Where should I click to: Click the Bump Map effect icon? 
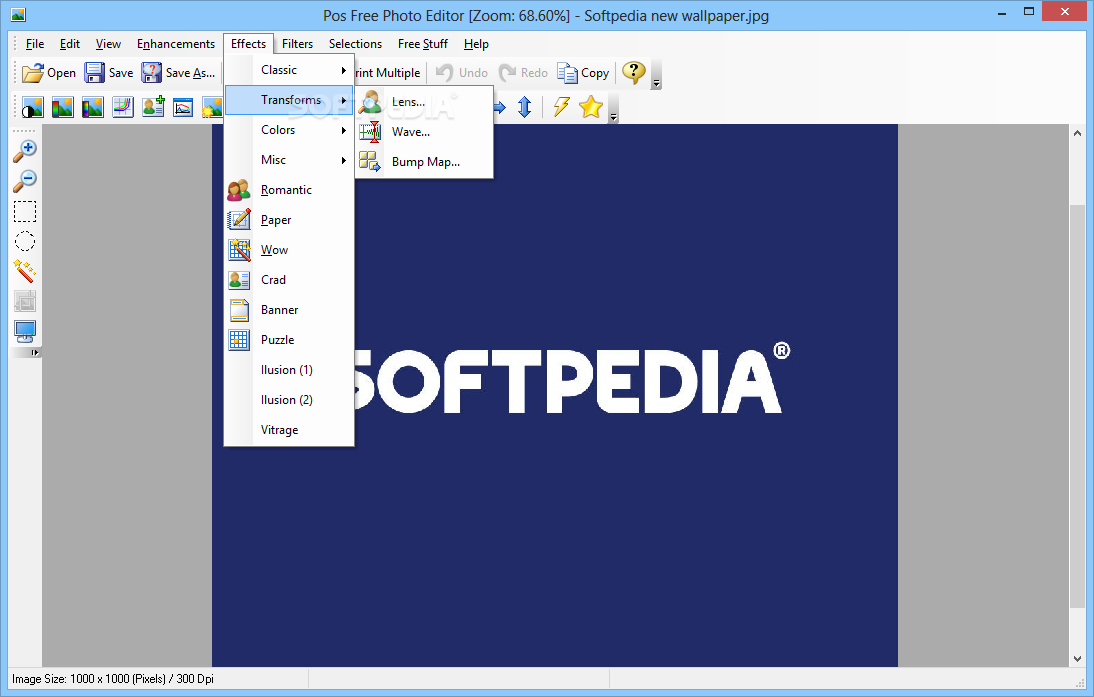pos(369,162)
